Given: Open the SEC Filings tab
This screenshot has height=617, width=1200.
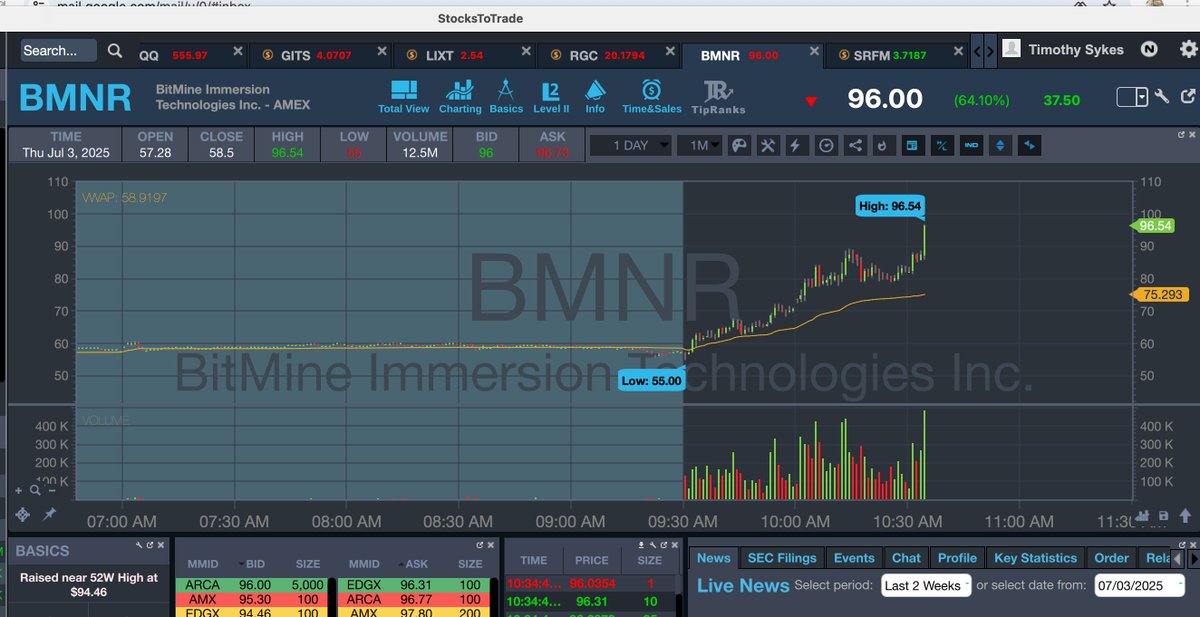Looking at the screenshot, I should (x=781, y=558).
